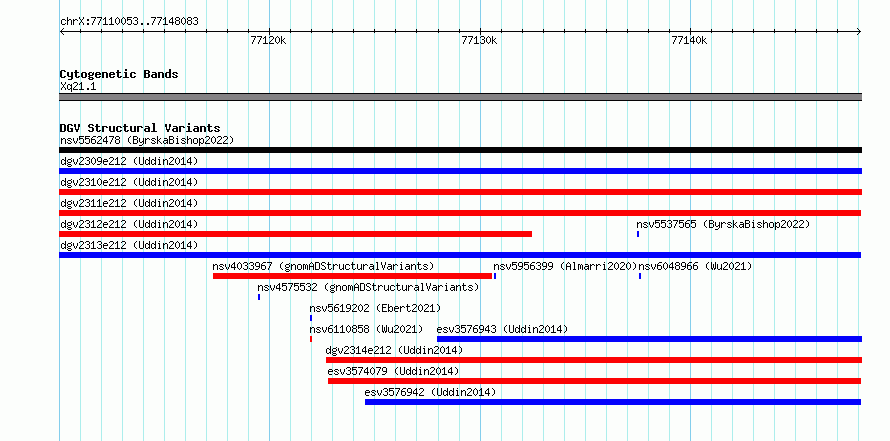
Task: Click the 77120k ruler label
Action: click(x=268, y=40)
